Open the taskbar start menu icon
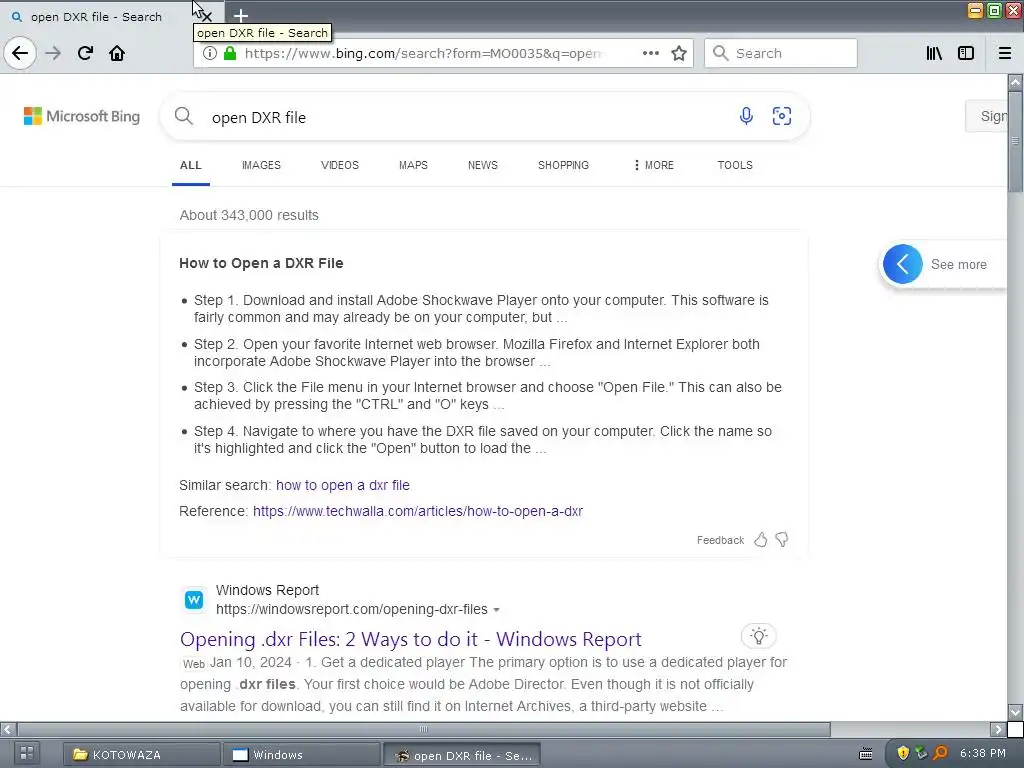Viewport: 1024px width, 768px height. tap(25, 754)
